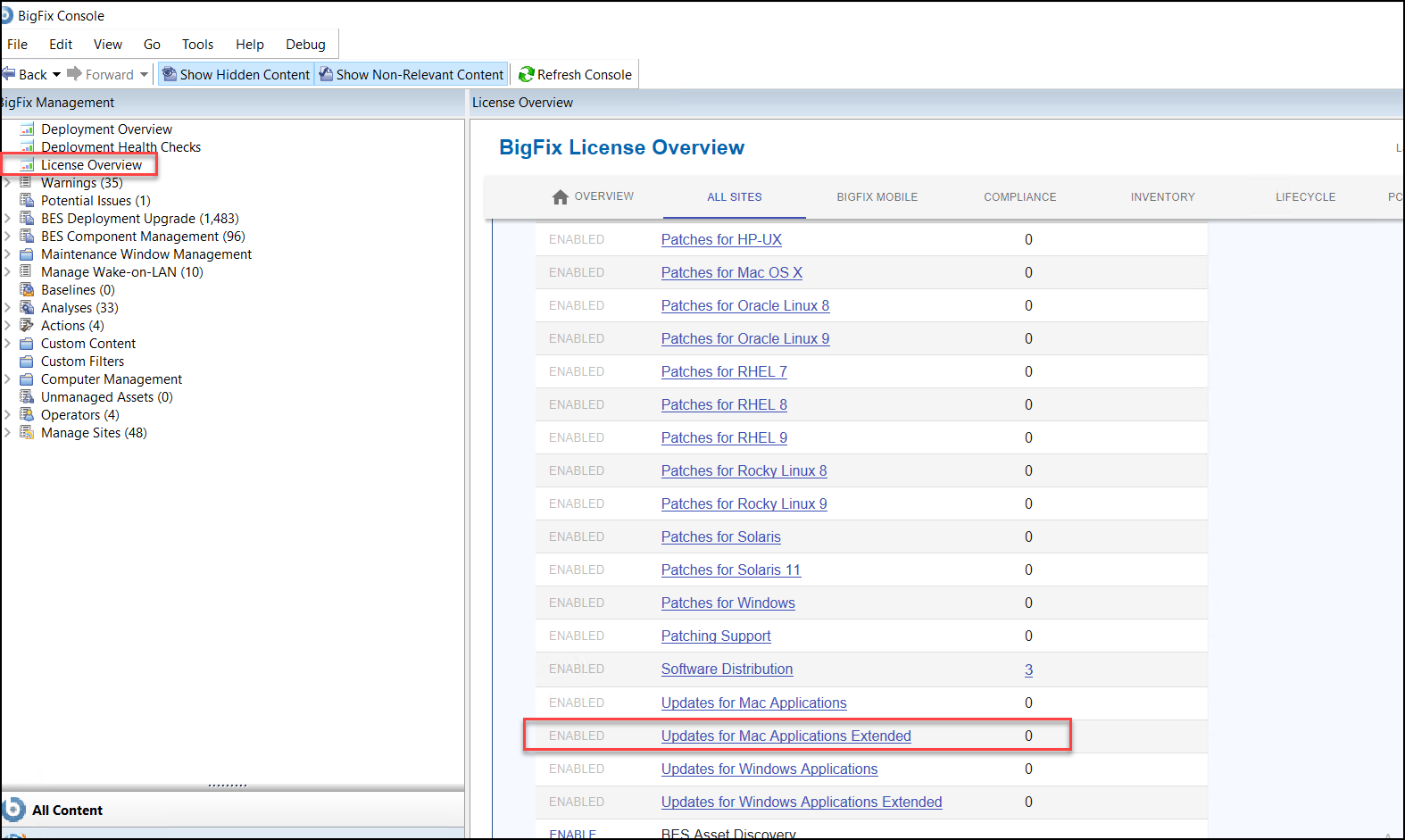The height and width of the screenshot is (840, 1405).
Task: Click the Software Distribution count link 3
Action: (x=1028, y=670)
